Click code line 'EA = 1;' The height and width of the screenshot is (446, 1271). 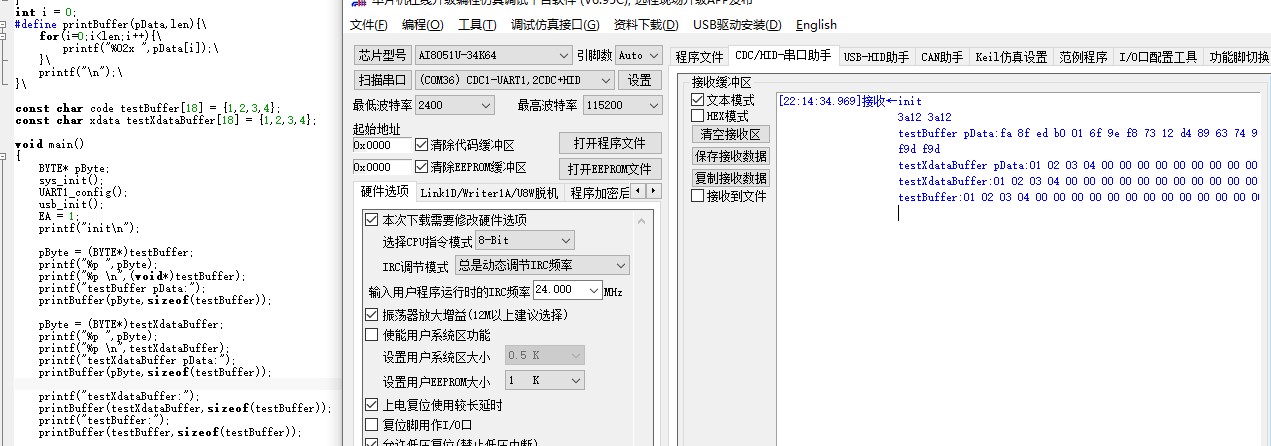pyautogui.click(x=59, y=216)
